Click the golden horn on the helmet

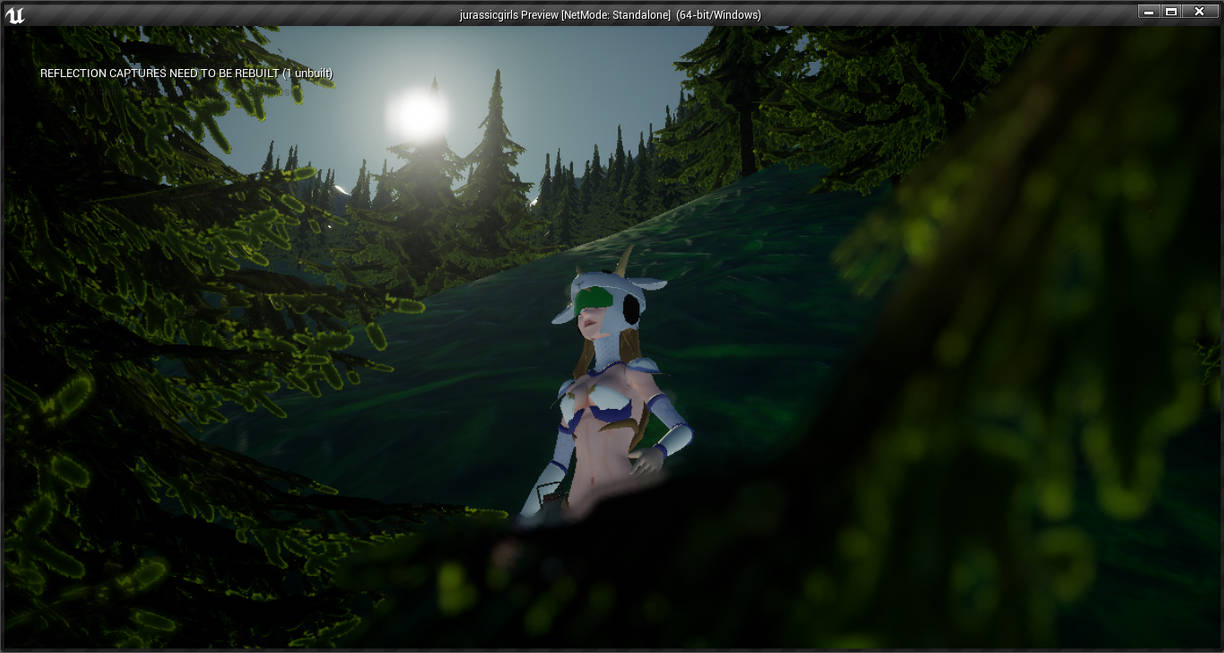pyautogui.click(x=626, y=262)
